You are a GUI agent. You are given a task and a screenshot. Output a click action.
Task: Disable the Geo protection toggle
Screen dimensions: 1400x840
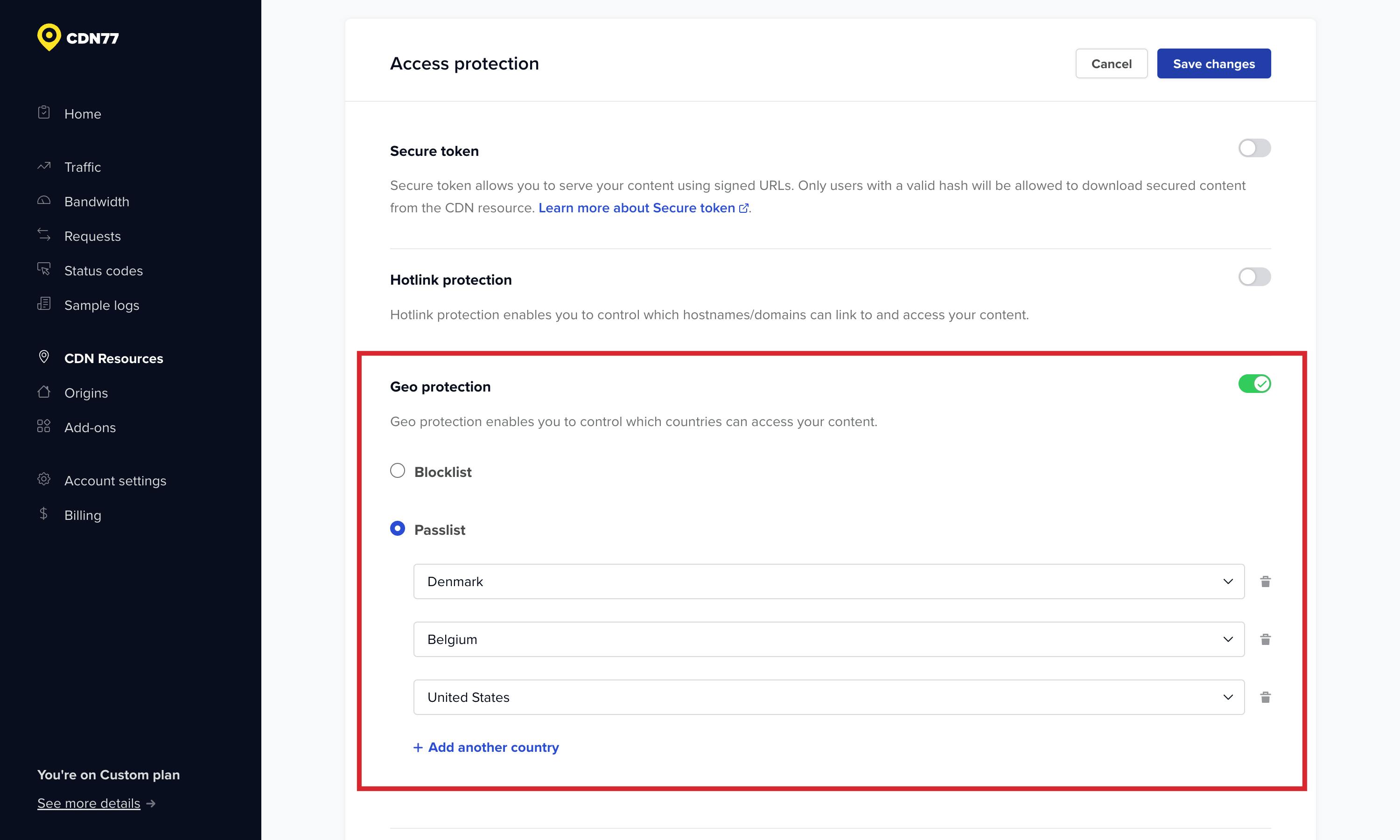(x=1254, y=384)
